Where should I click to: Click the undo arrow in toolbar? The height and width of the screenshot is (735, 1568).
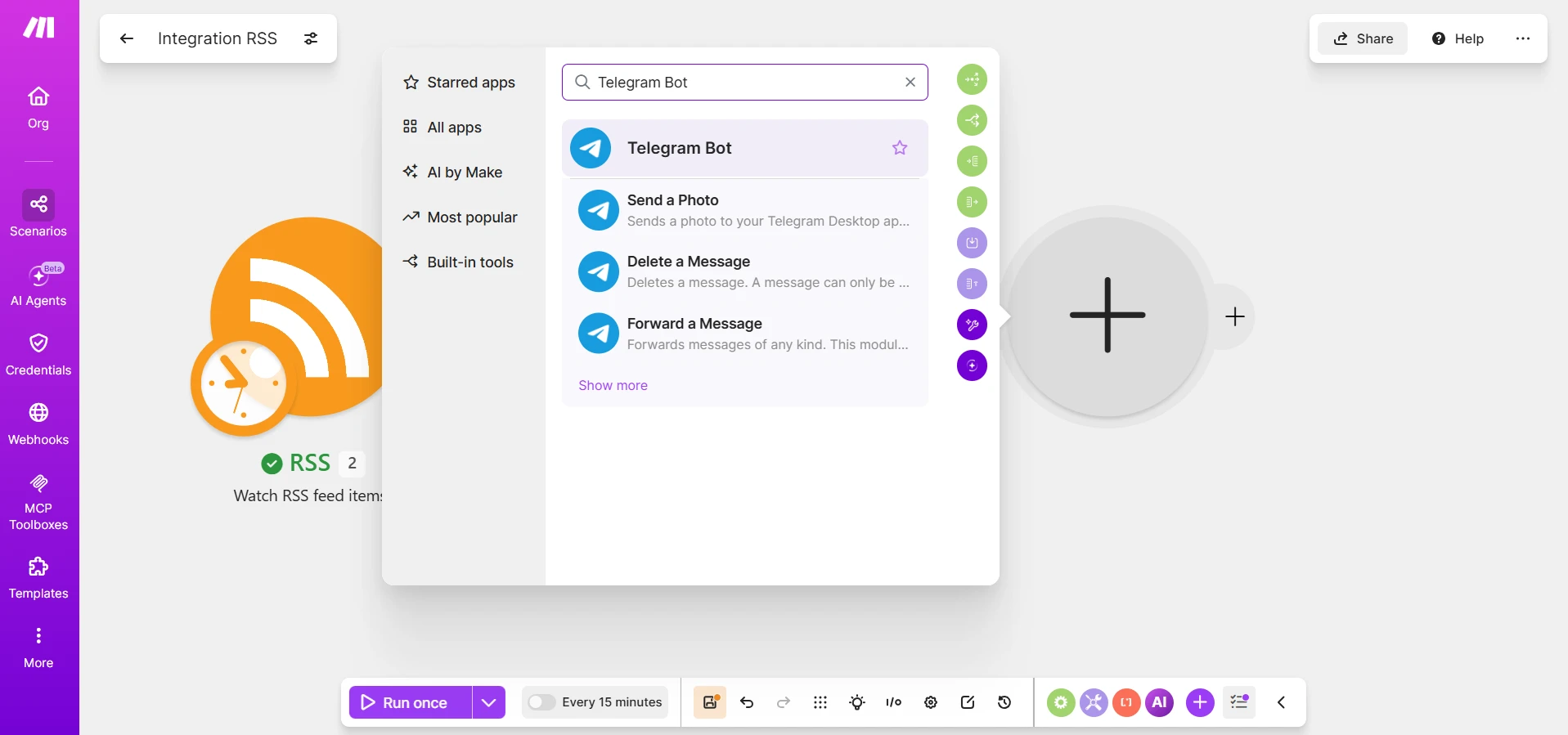[747, 702]
